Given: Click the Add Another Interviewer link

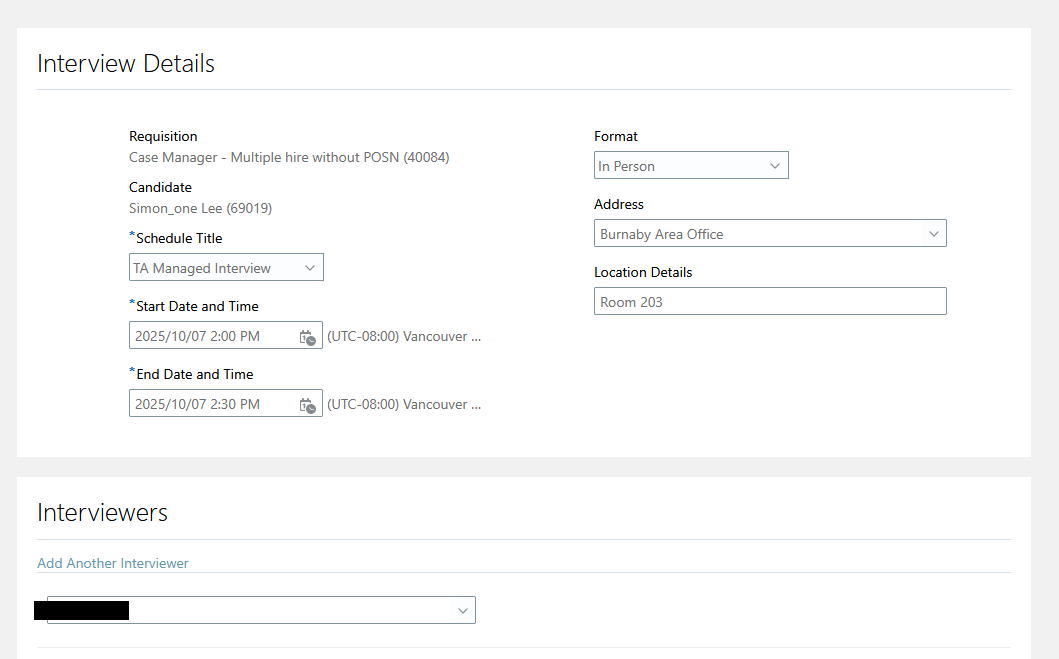Looking at the screenshot, I should pos(113,563).
